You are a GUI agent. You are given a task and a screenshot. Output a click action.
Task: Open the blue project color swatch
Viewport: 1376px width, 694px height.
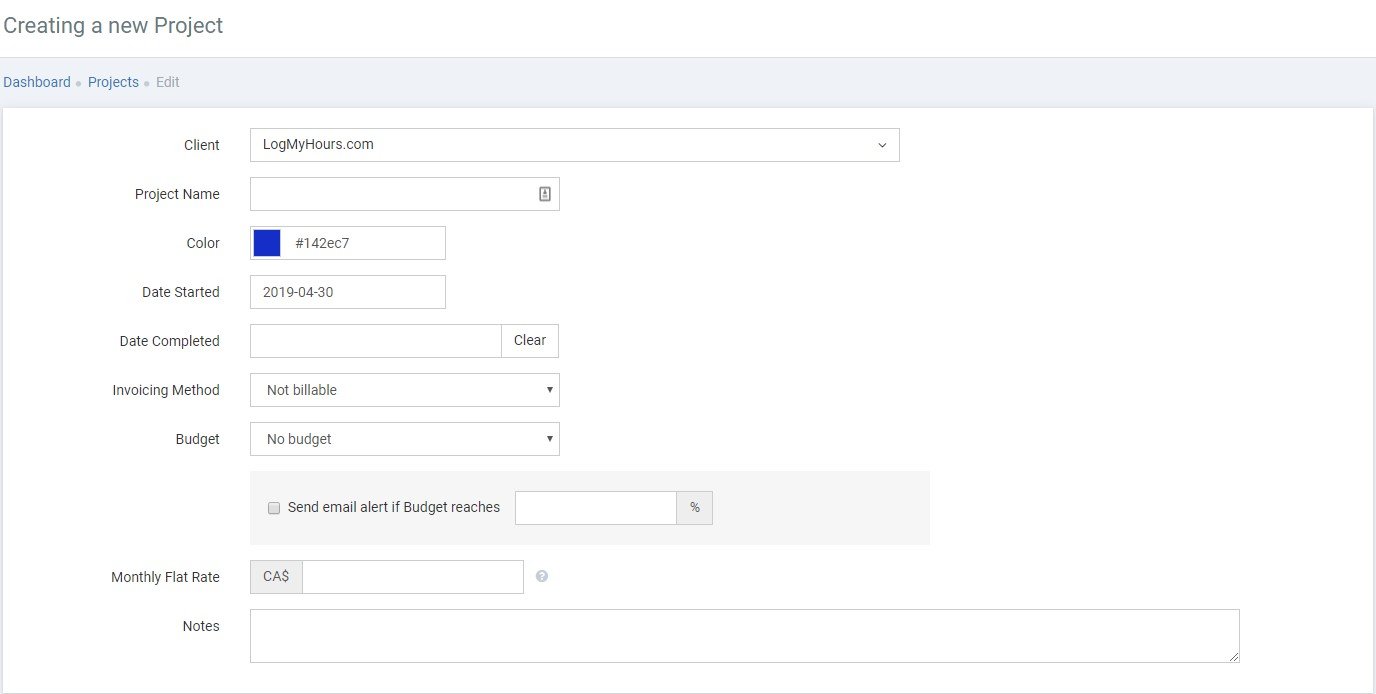pos(266,242)
